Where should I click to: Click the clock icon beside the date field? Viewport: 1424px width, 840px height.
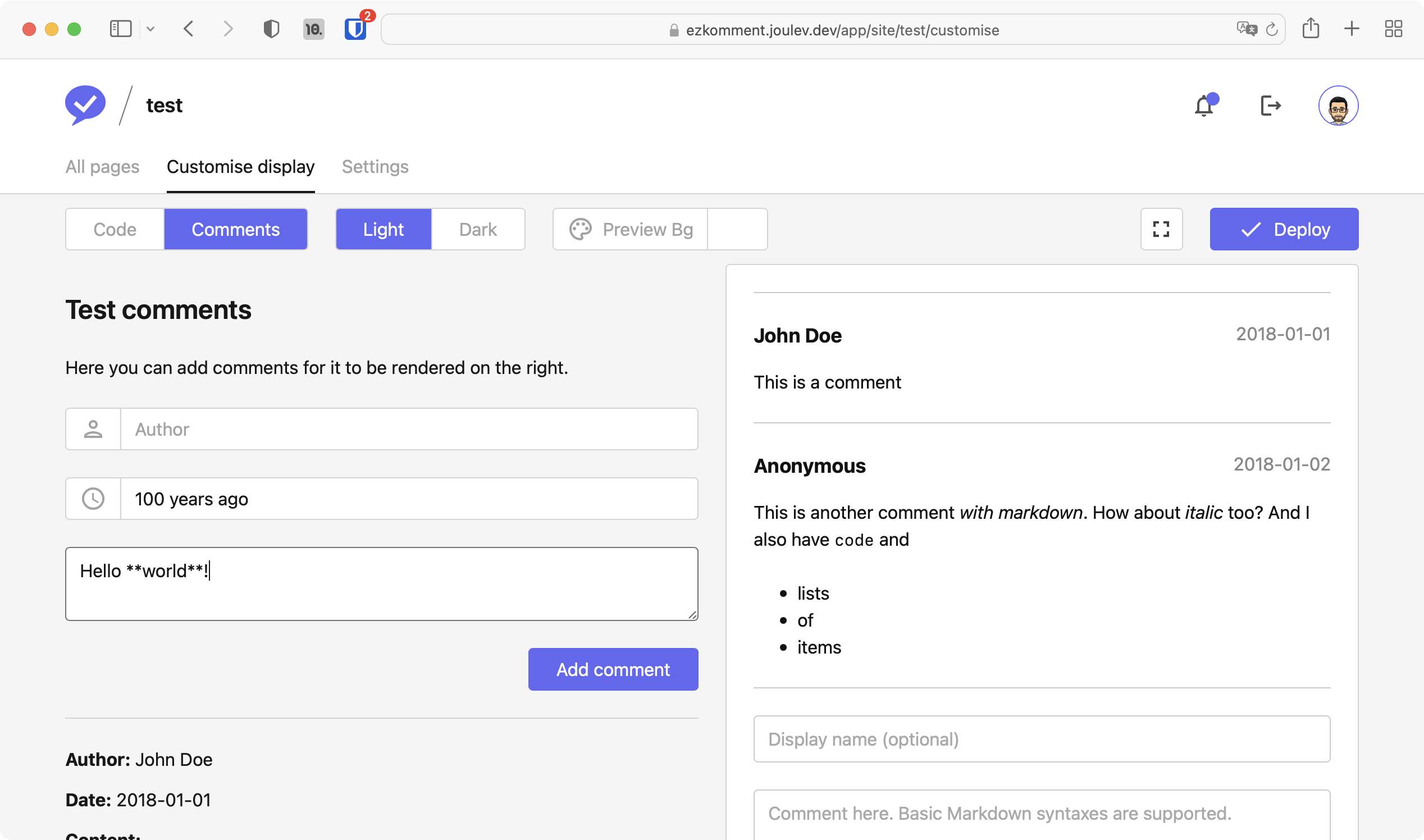[x=93, y=499]
